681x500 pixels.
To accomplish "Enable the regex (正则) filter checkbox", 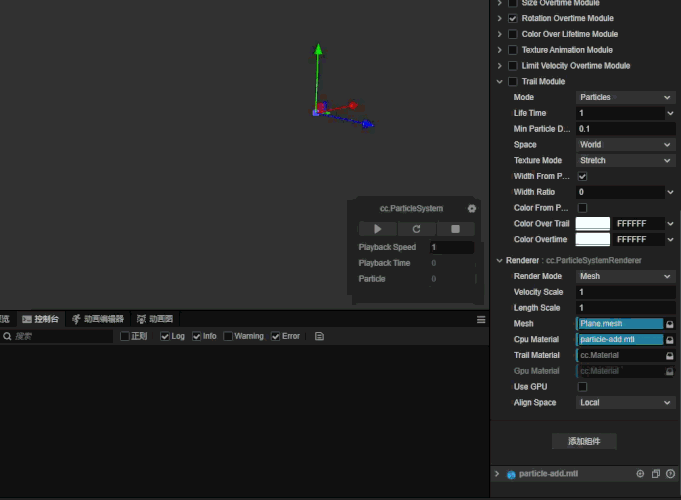I will [125, 336].
